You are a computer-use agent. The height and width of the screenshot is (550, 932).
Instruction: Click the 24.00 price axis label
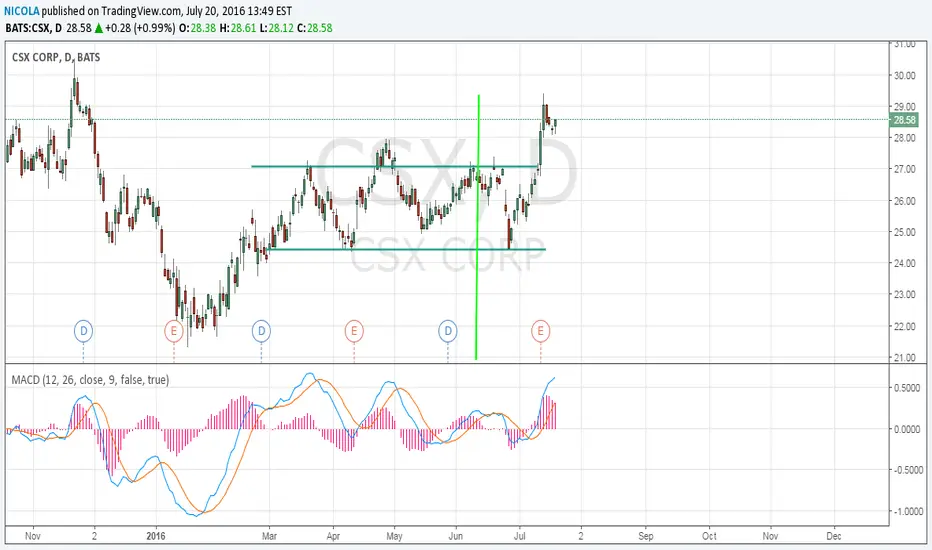pos(905,263)
